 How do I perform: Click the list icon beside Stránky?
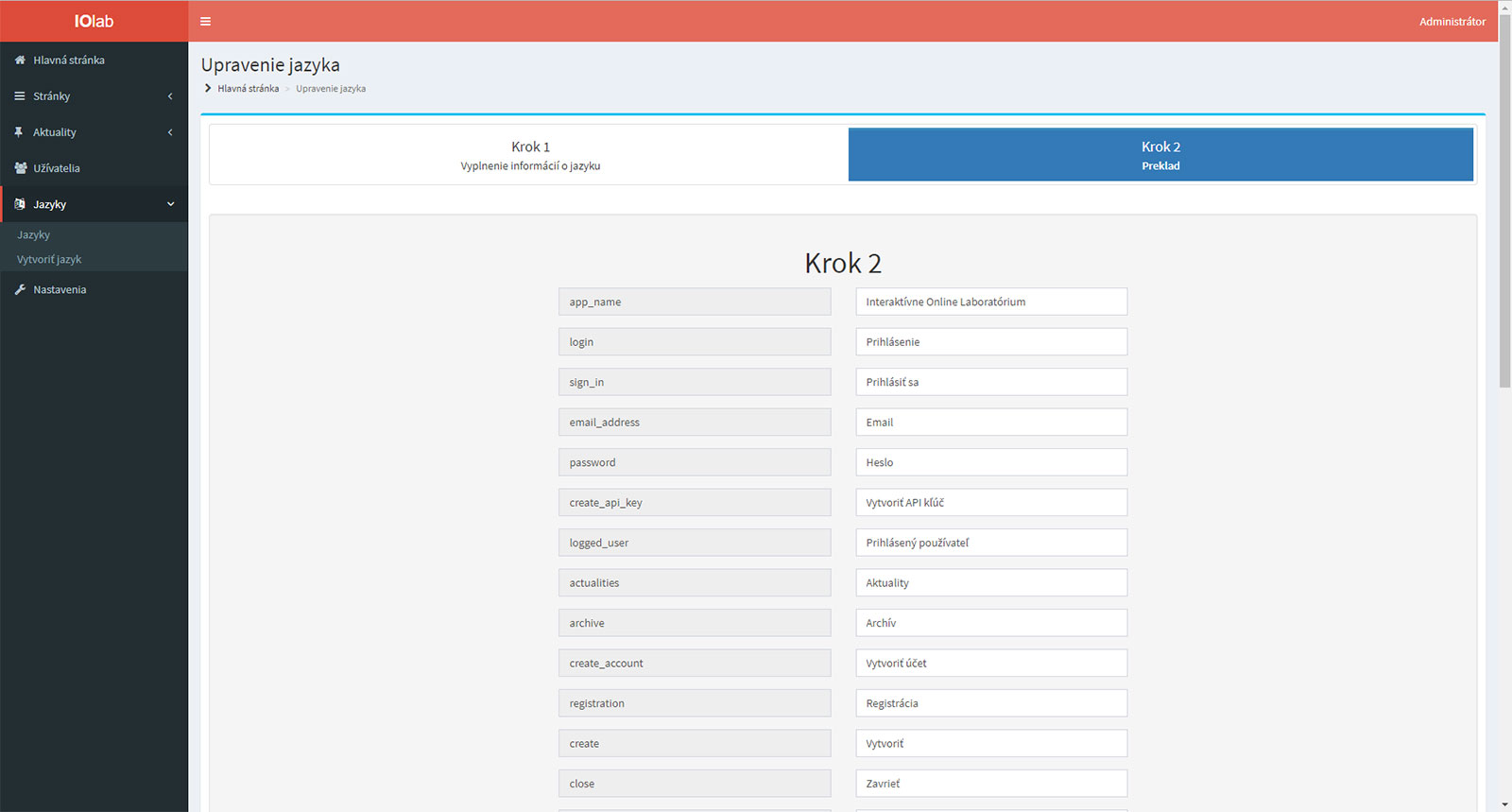[x=20, y=96]
